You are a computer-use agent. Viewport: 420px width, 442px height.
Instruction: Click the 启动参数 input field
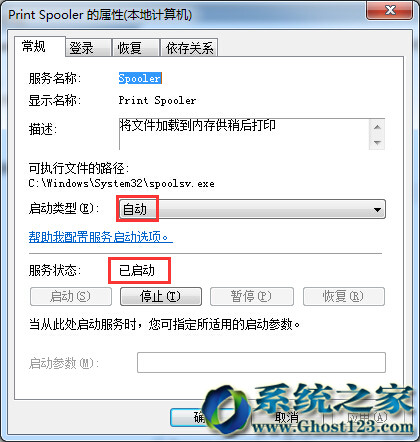(x=261, y=362)
